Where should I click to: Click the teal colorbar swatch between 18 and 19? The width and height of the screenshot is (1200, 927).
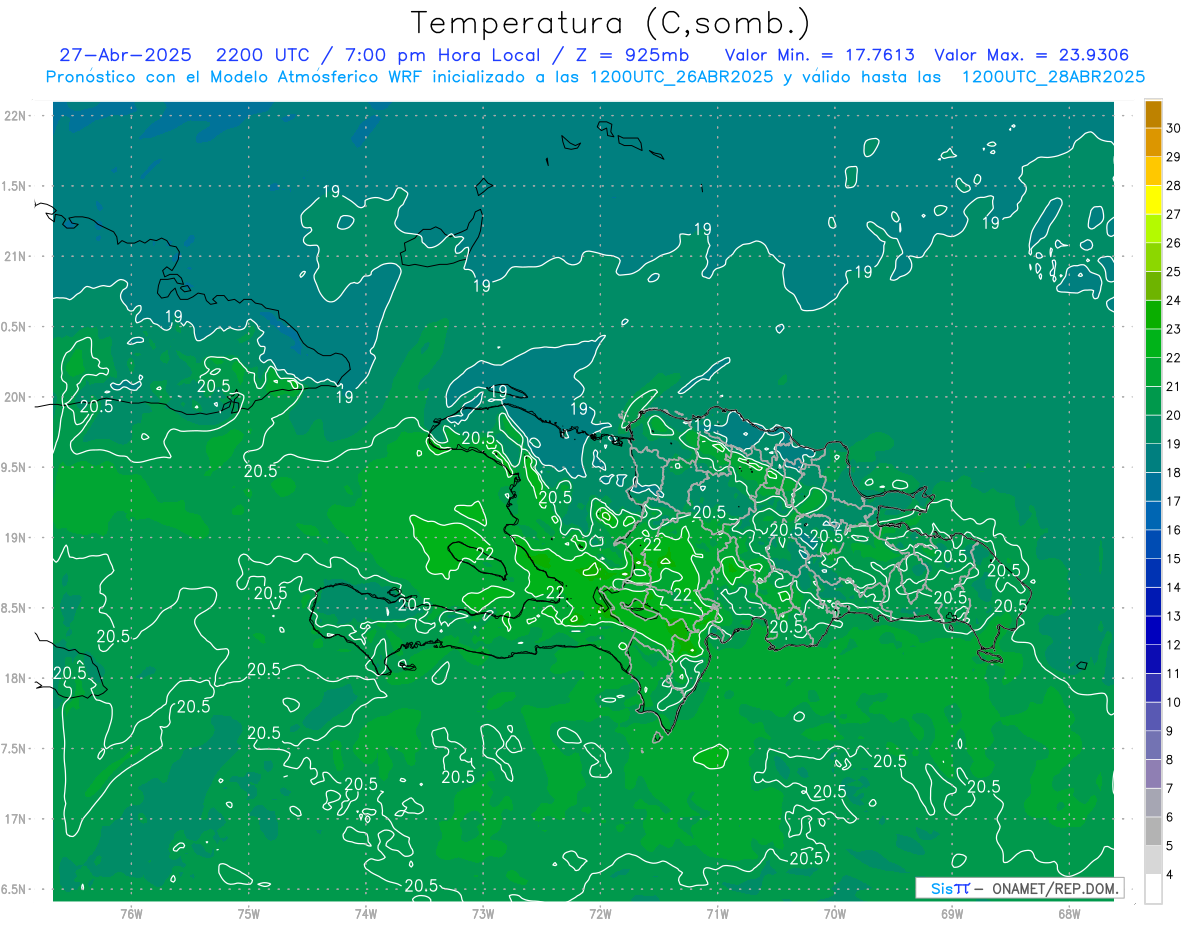pyautogui.click(x=1153, y=458)
